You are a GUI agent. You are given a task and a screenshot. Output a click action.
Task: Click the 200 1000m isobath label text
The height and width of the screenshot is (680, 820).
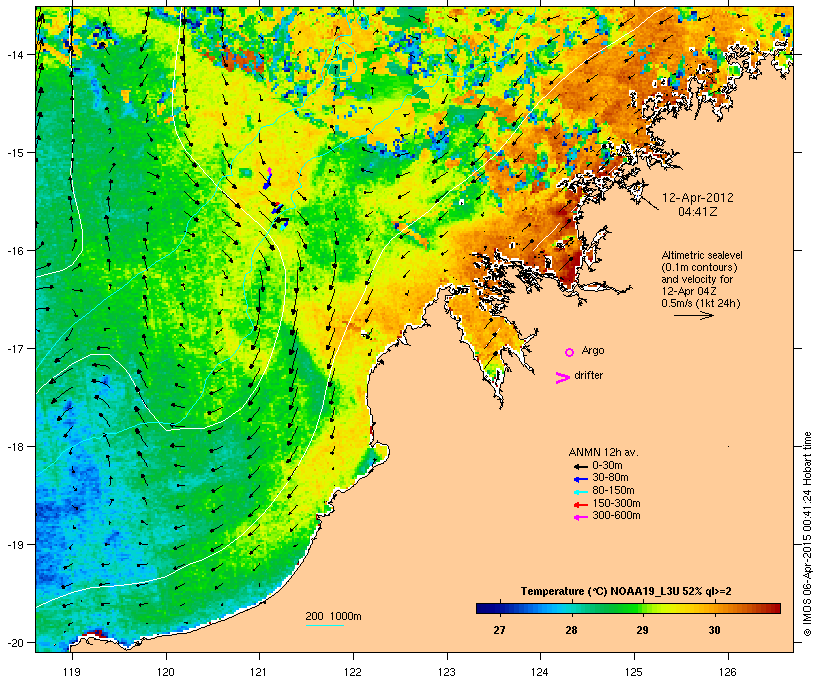click(x=333, y=616)
